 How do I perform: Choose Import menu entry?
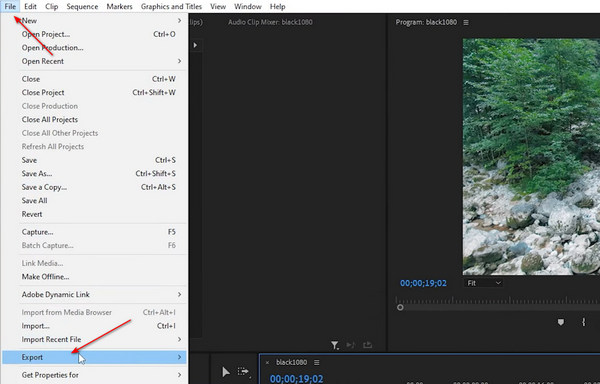94,326
